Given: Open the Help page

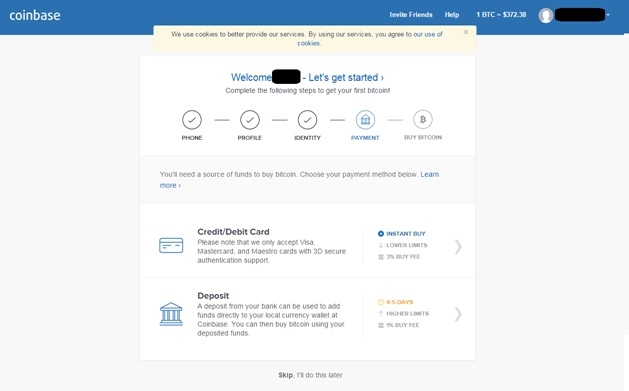Looking at the screenshot, I should pyautogui.click(x=452, y=15).
